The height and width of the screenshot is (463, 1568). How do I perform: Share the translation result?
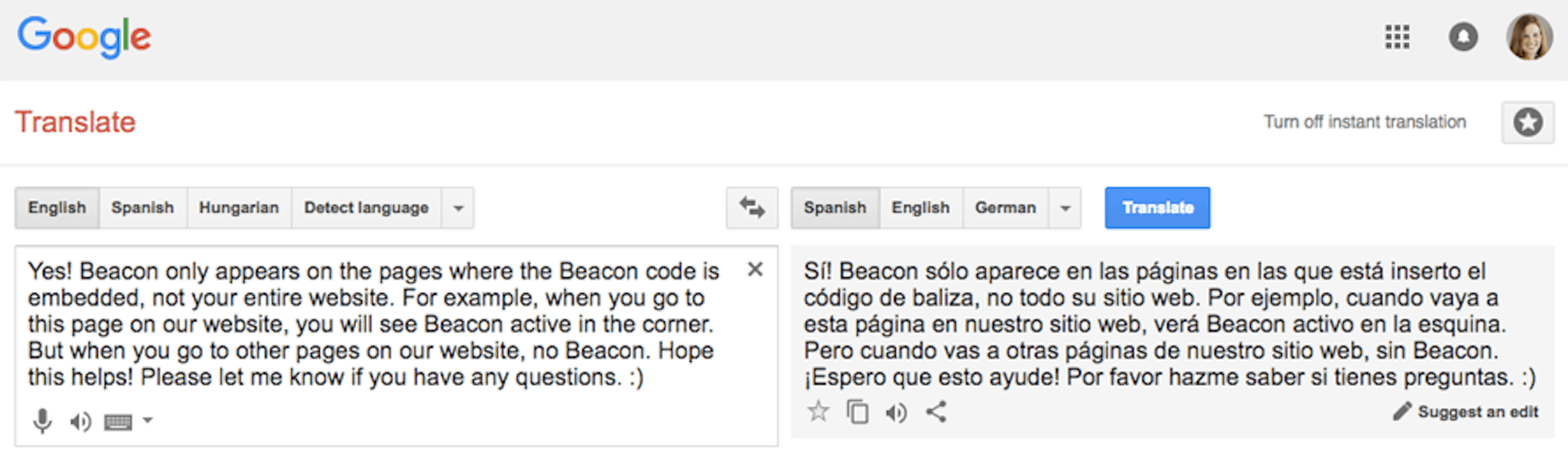pos(936,411)
